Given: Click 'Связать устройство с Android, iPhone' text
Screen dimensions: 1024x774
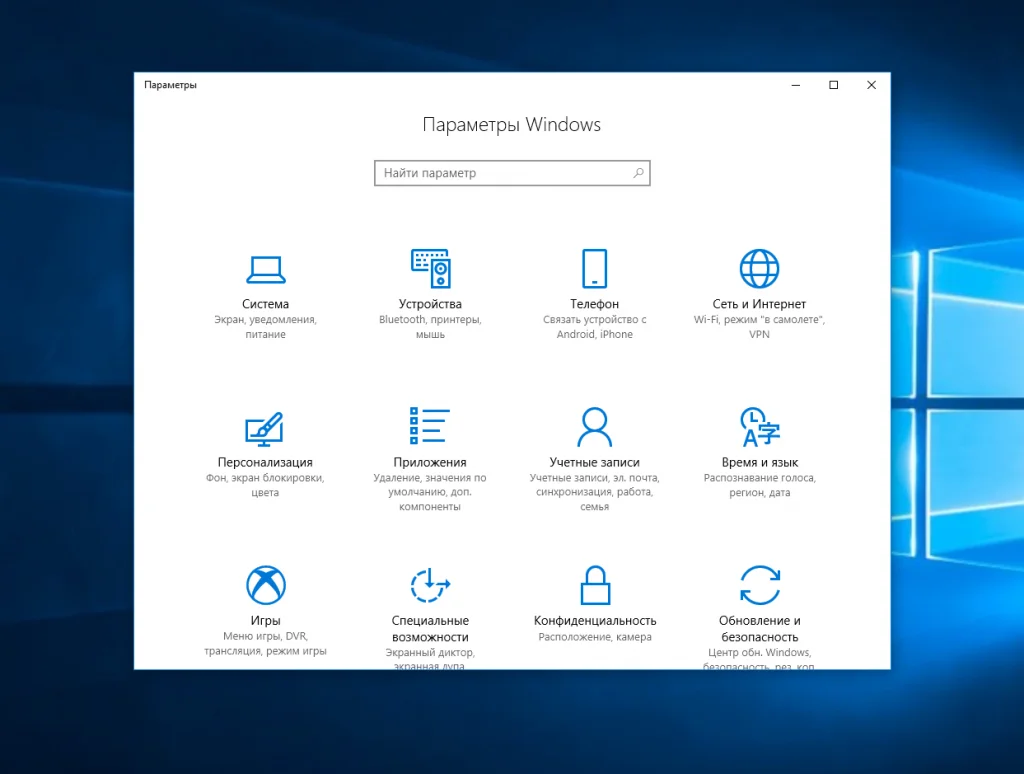Looking at the screenshot, I should (594, 327).
